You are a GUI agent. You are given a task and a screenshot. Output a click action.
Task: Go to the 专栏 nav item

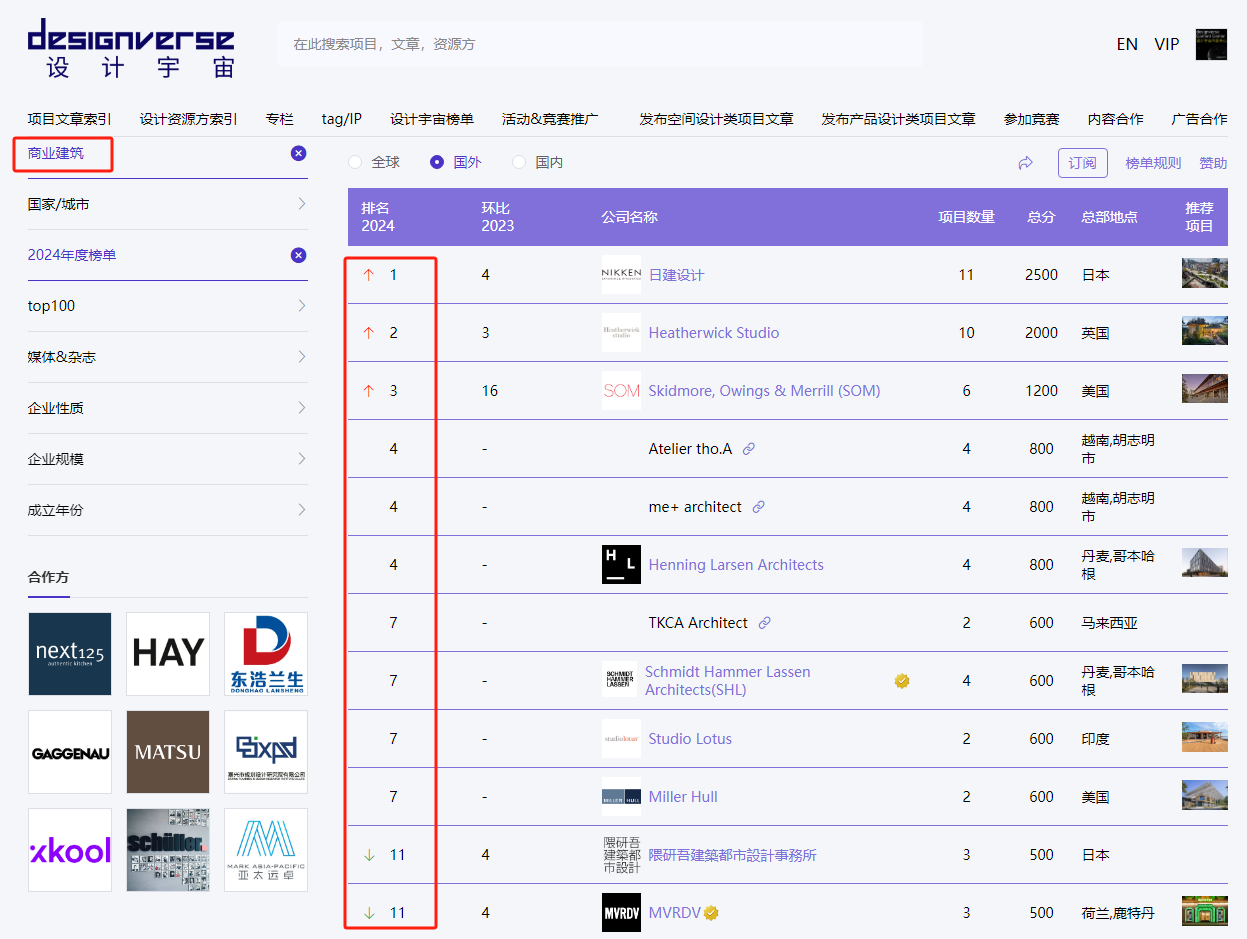pyautogui.click(x=280, y=119)
